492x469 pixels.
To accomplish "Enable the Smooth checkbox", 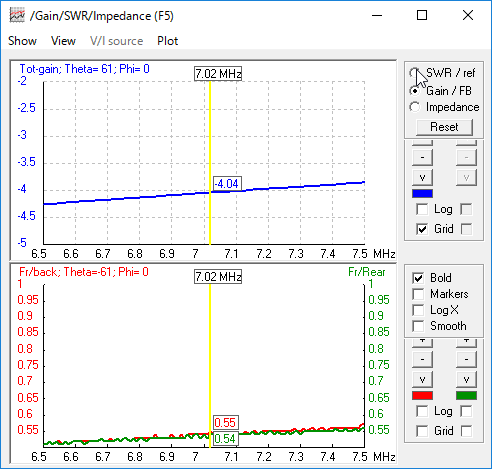I will pyautogui.click(x=418, y=326).
